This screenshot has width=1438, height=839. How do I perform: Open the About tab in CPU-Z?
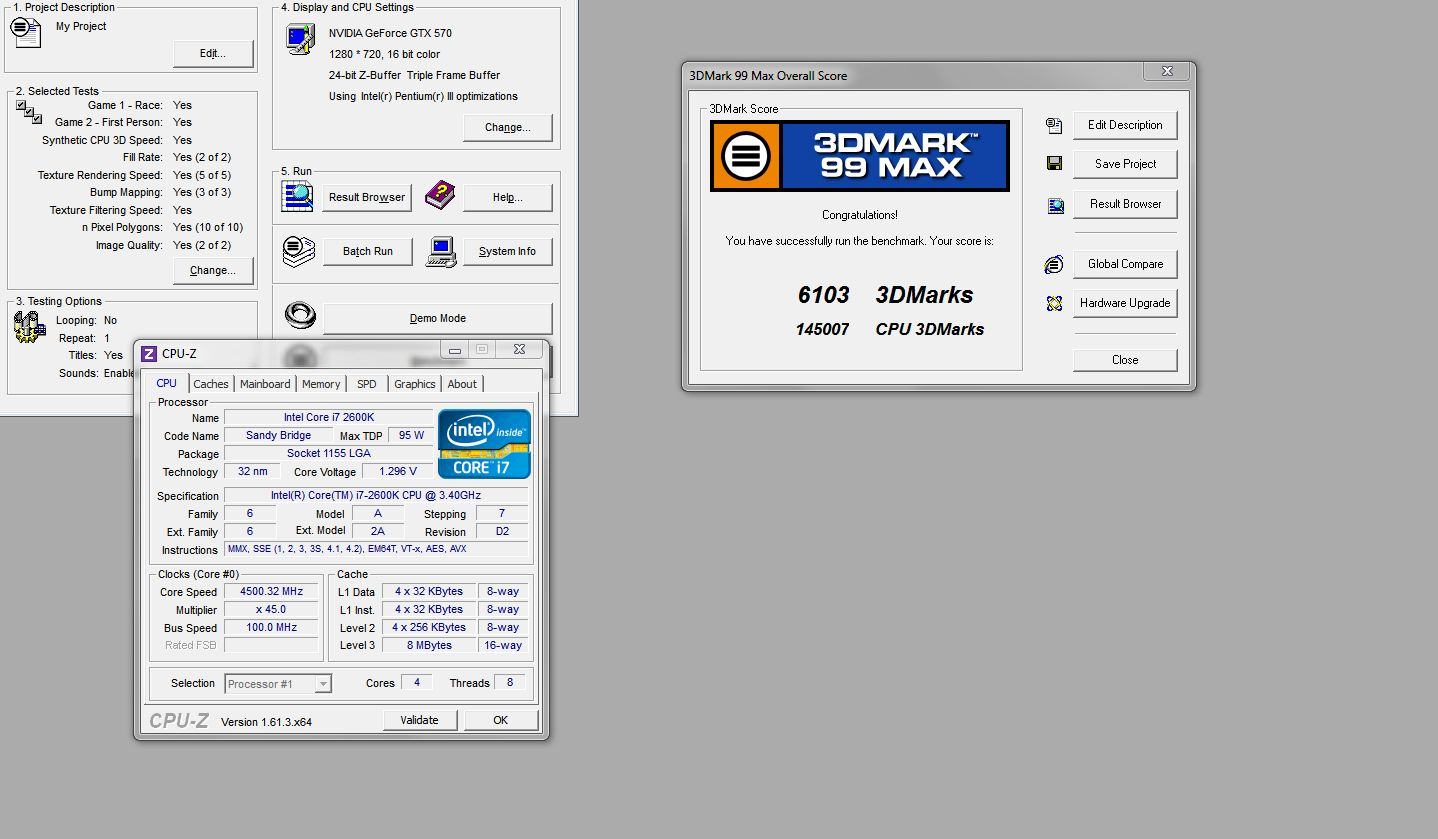click(x=462, y=384)
